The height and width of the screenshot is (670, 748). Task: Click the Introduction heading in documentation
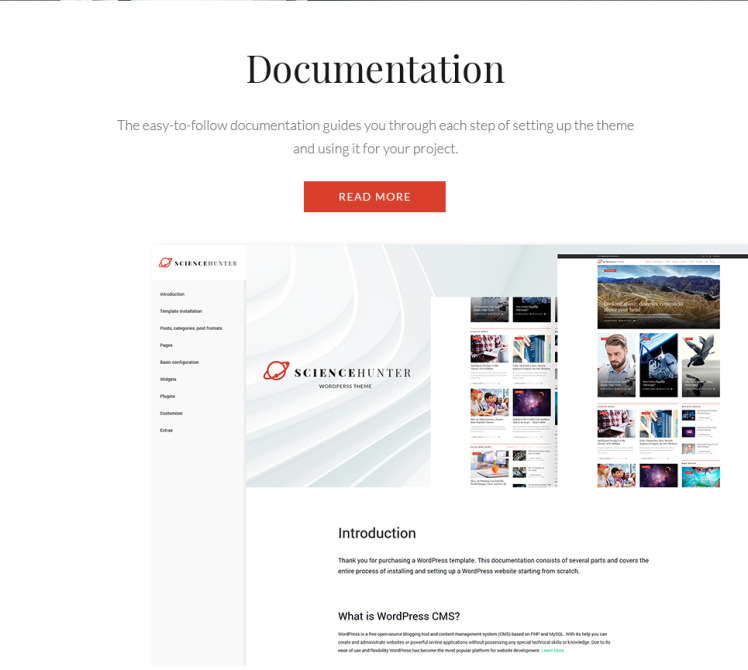coord(376,533)
